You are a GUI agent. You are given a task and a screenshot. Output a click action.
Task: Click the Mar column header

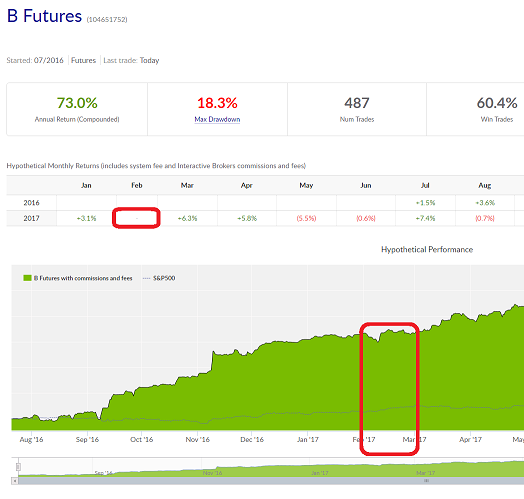(x=187, y=185)
